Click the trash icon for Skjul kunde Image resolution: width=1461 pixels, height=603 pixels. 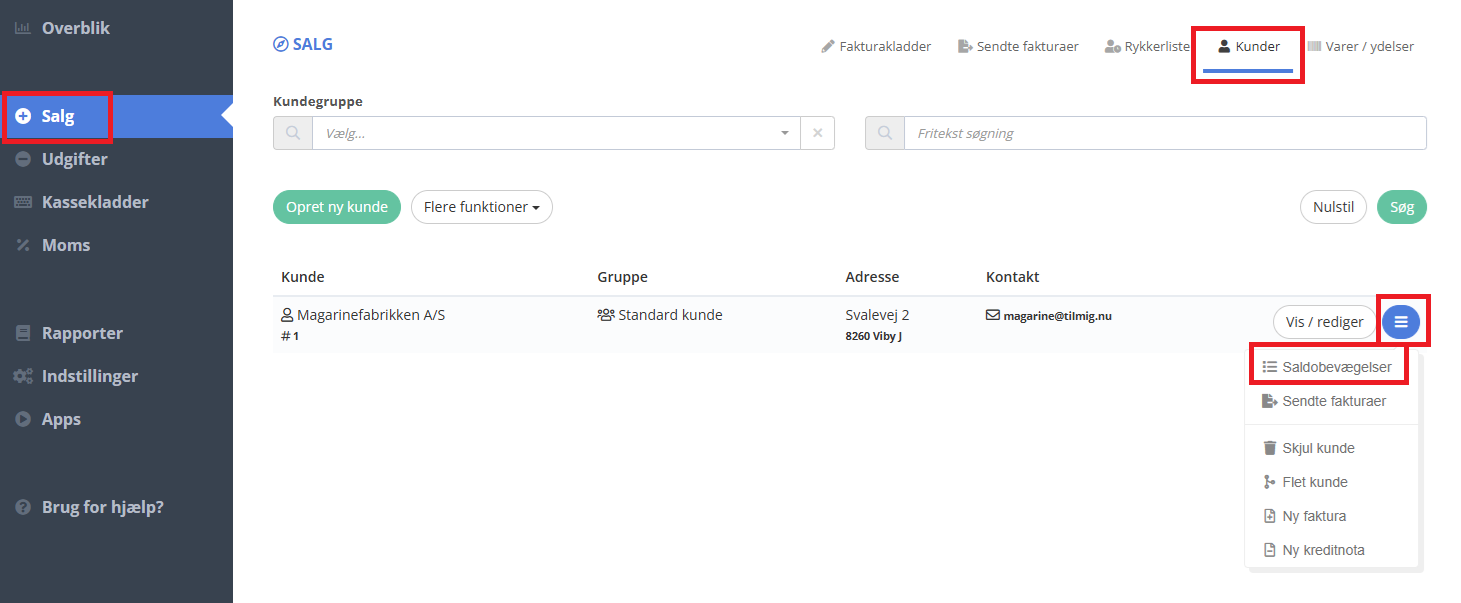pos(1269,448)
